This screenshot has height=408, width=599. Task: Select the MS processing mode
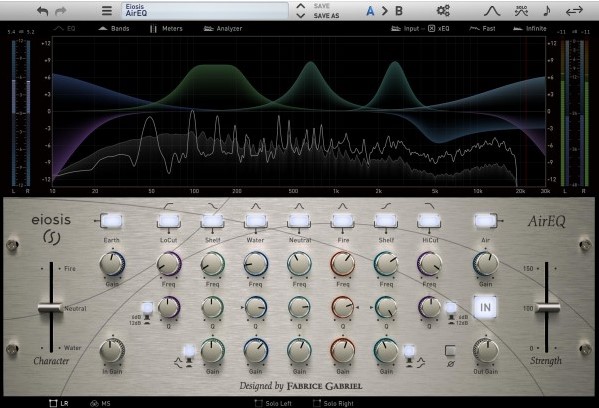coord(100,403)
